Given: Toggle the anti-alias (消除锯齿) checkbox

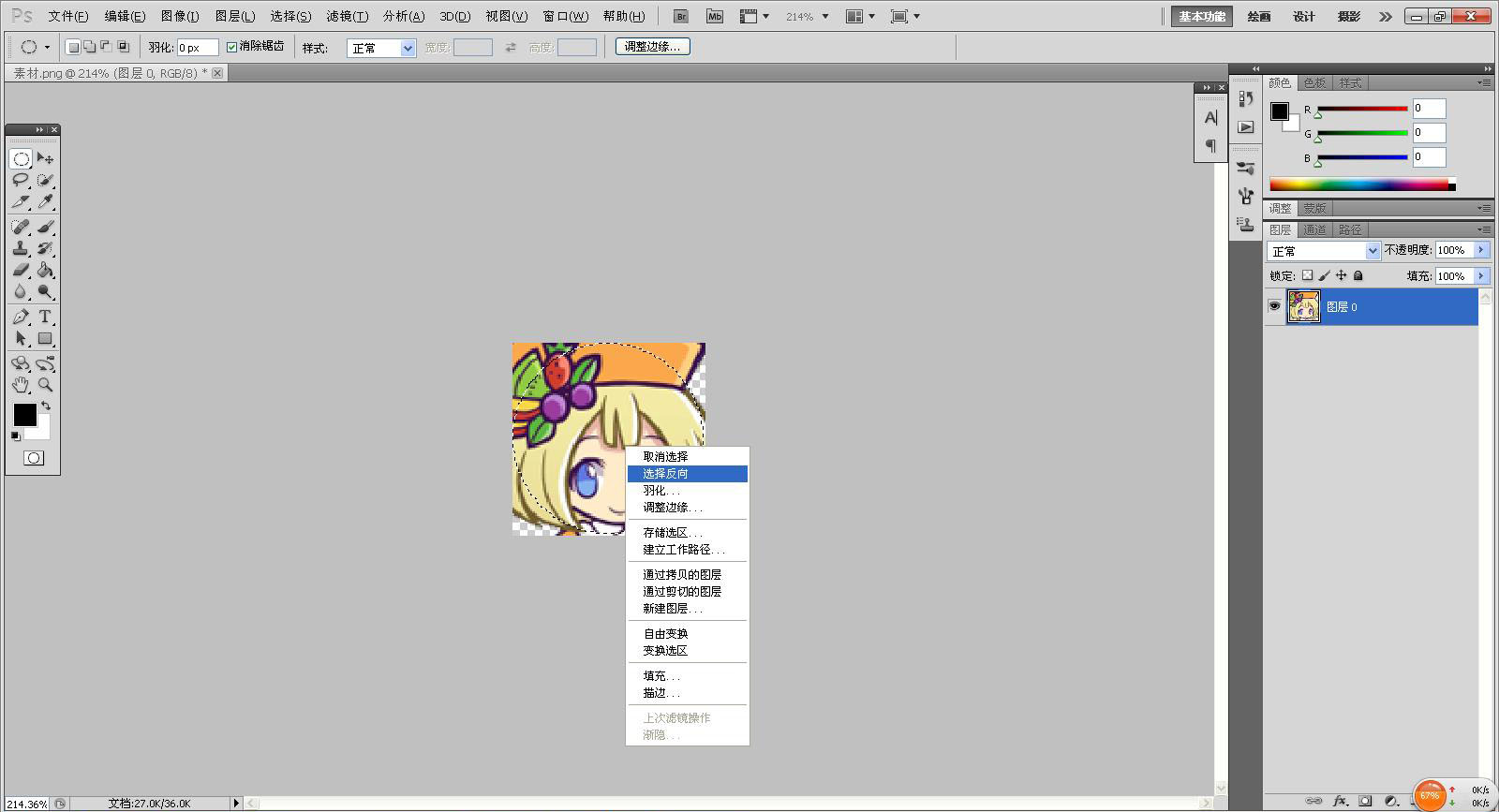Looking at the screenshot, I should pos(231,47).
